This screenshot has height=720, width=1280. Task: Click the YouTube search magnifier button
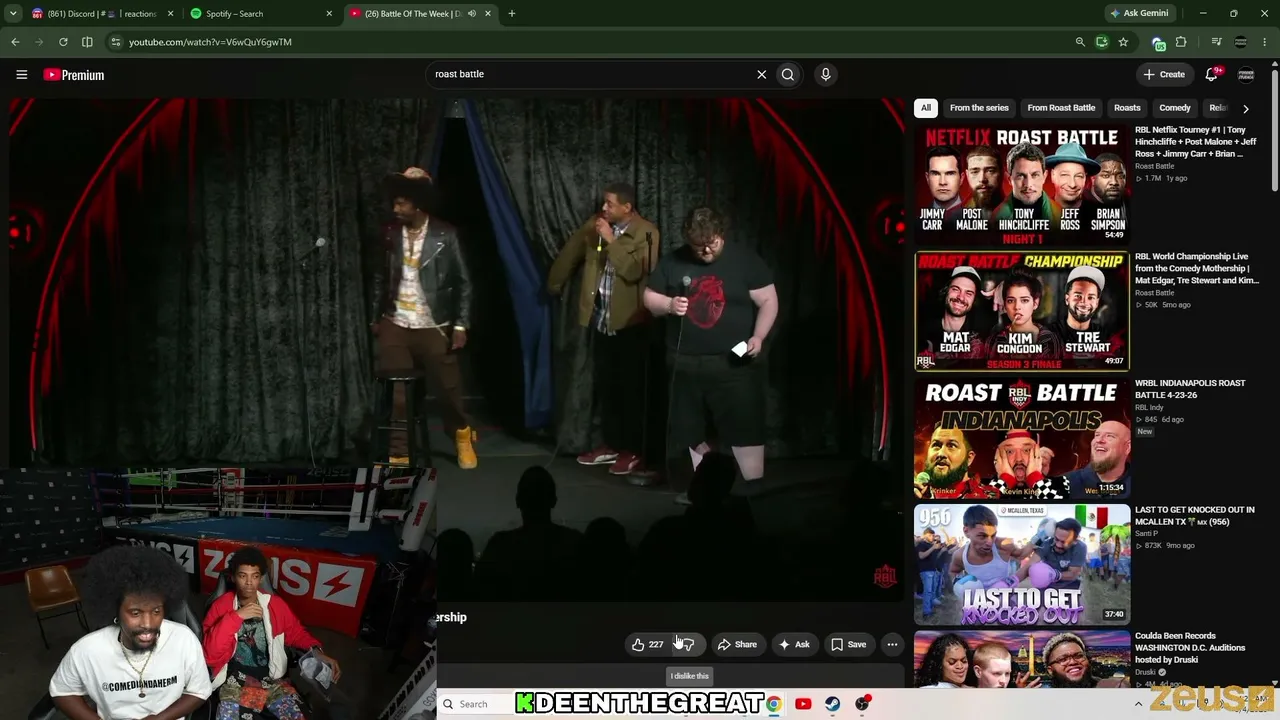(788, 74)
